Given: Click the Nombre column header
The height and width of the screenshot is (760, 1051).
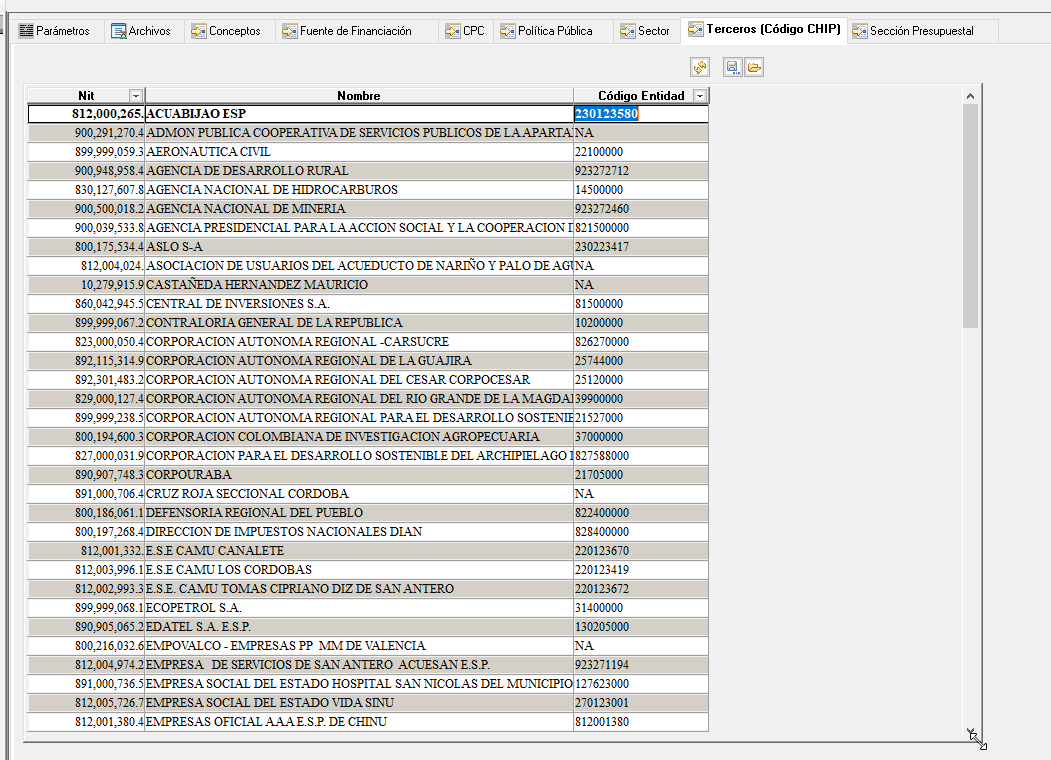Looking at the screenshot, I should click(358, 96).
